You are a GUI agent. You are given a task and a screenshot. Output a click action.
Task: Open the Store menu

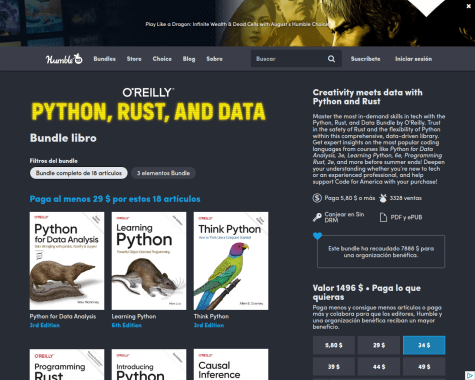coord(134,59)
